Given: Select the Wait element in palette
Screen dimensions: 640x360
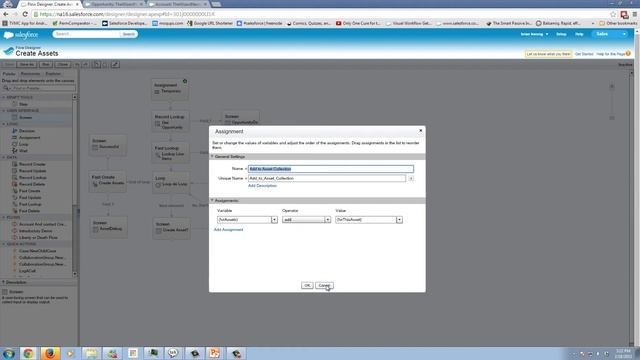Looking at the screenshot, I should (x=23, y=151).
